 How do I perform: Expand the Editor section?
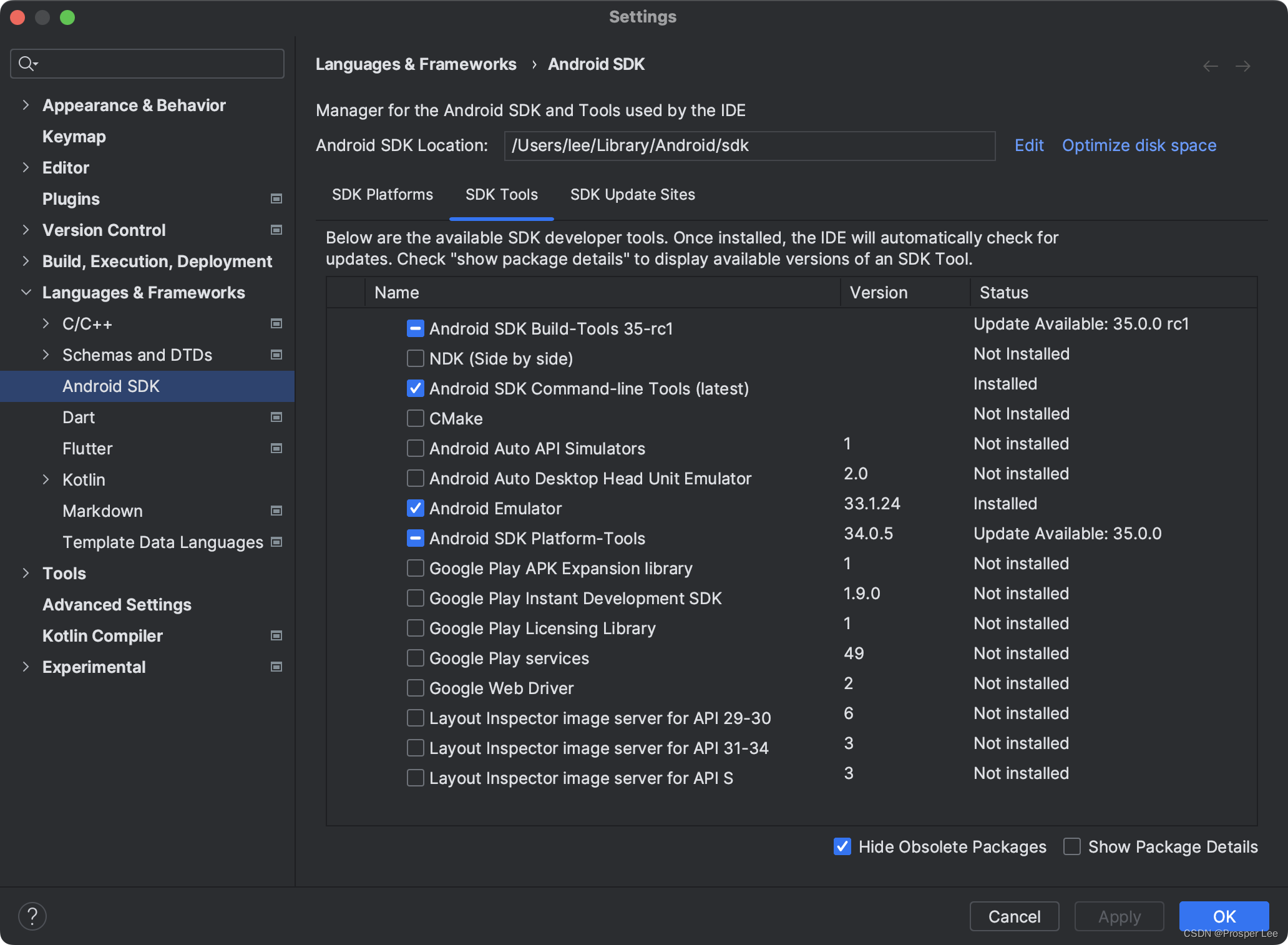(x=26, y=167)
